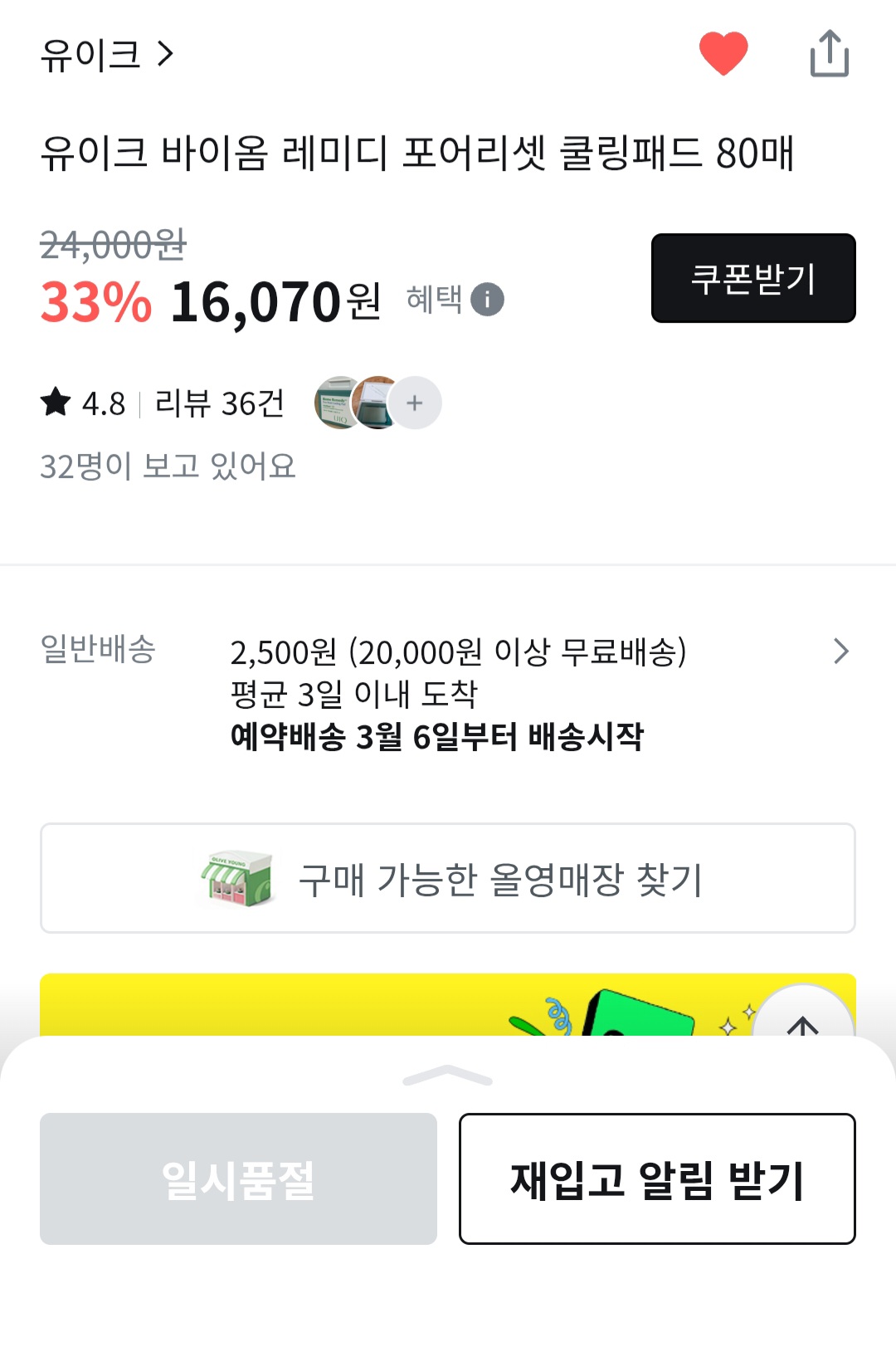Open the 유이크 brand page link

[x=91, y=55]
